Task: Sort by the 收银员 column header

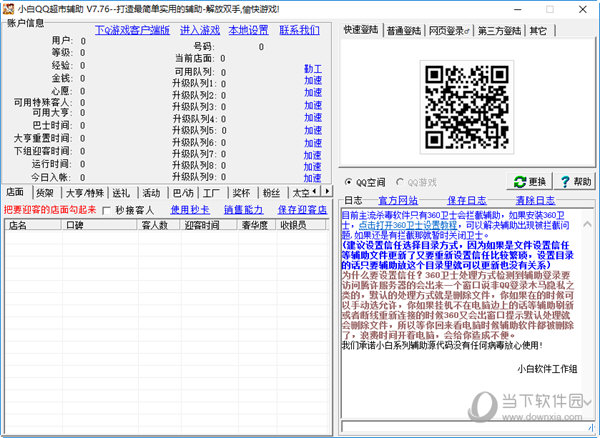Action: (301, 225)
